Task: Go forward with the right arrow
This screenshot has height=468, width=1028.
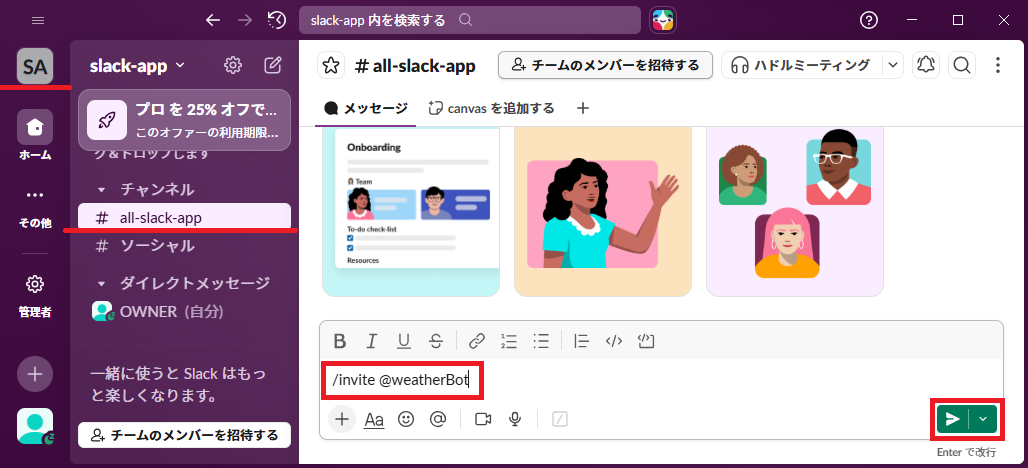Action: (245, 20)
